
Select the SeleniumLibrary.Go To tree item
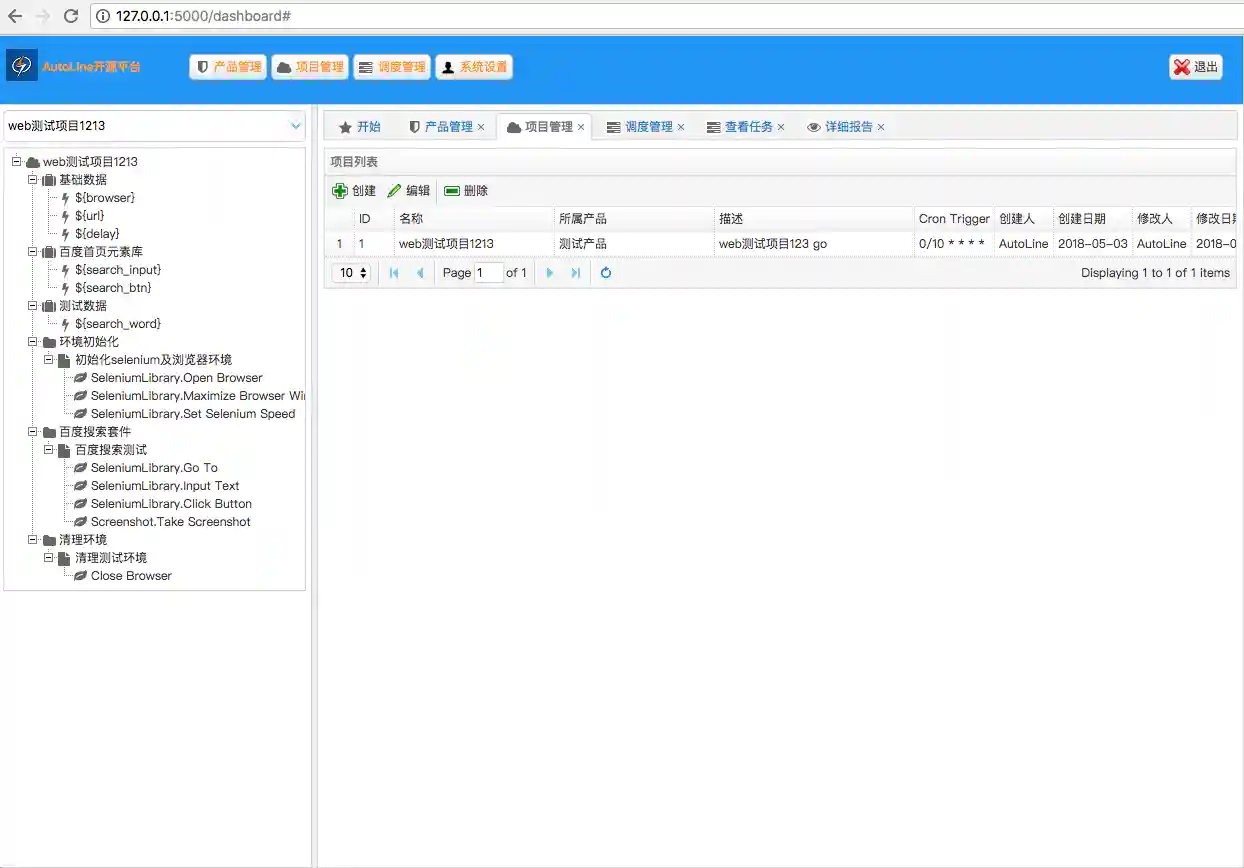pyautogui.click(x=154, y=468)
